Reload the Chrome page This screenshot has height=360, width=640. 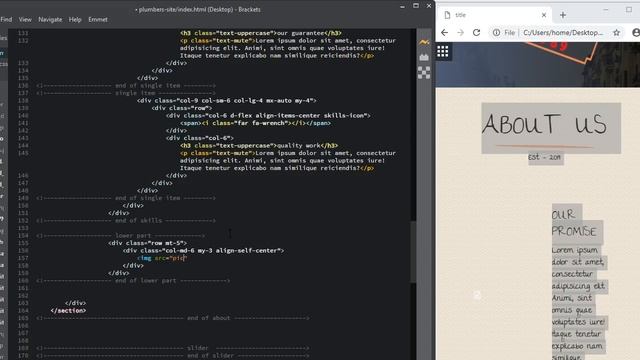point(476,32)
